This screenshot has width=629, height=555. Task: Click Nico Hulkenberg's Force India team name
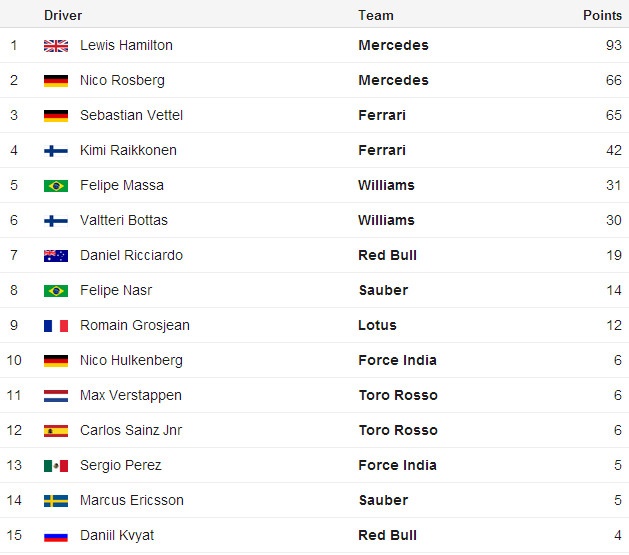397,360
